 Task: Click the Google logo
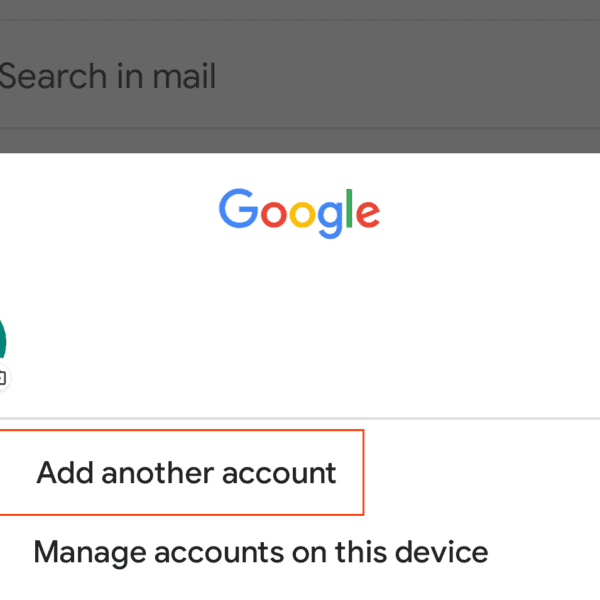(x=299, y=211)
